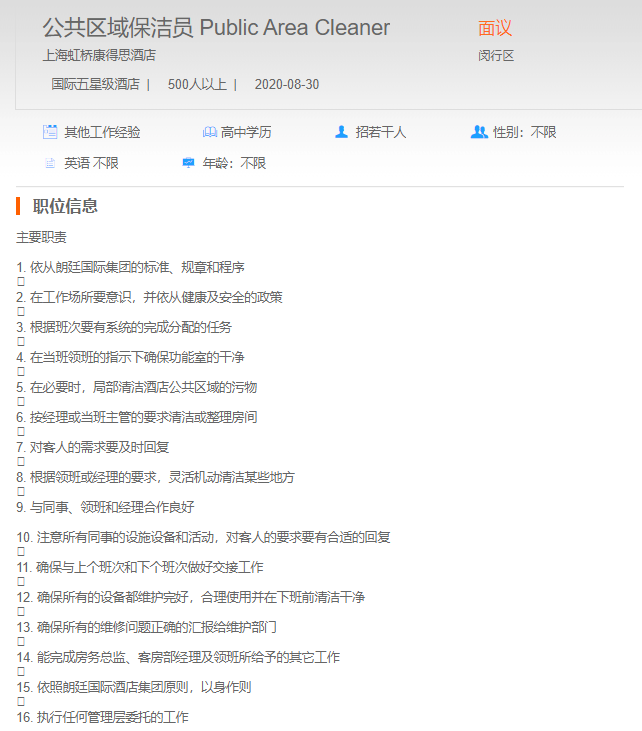
Task: Click the English language document icon
Action: [x=50, y=163]
